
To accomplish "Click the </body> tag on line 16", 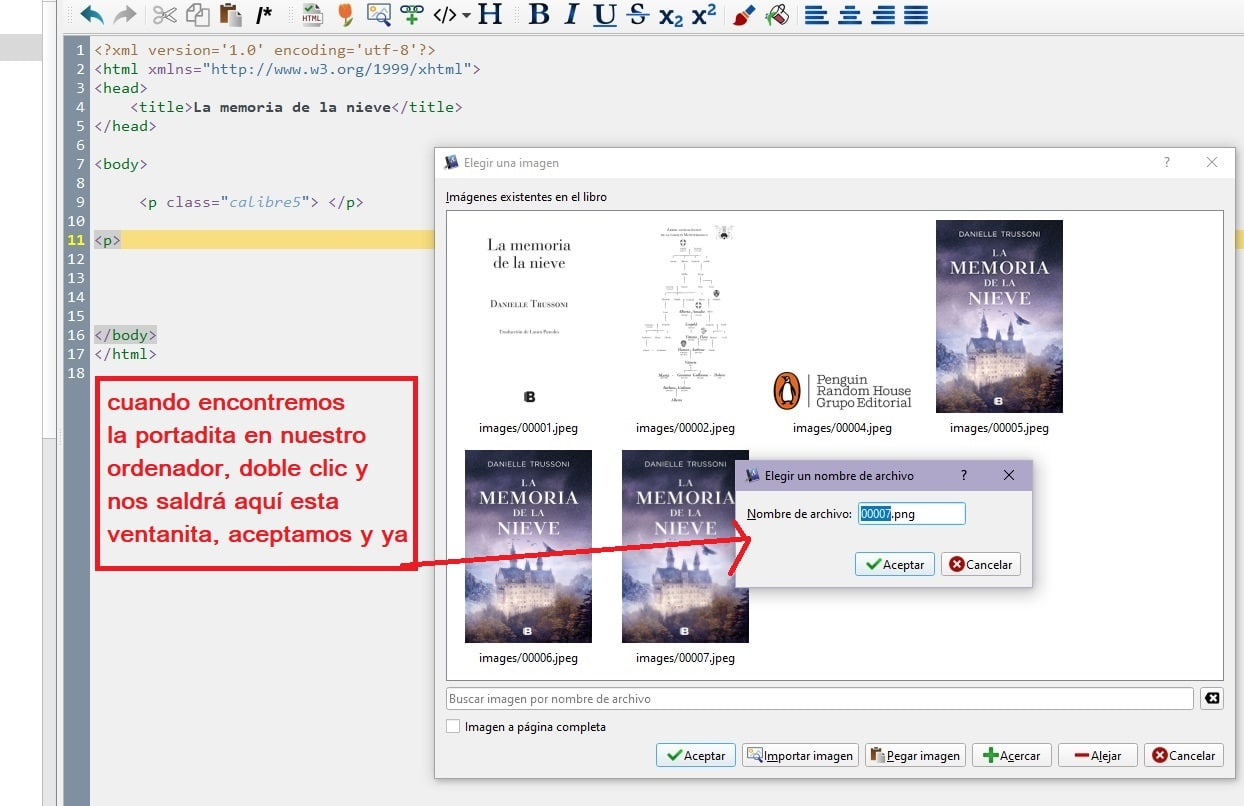I will (x=125, y=335).
